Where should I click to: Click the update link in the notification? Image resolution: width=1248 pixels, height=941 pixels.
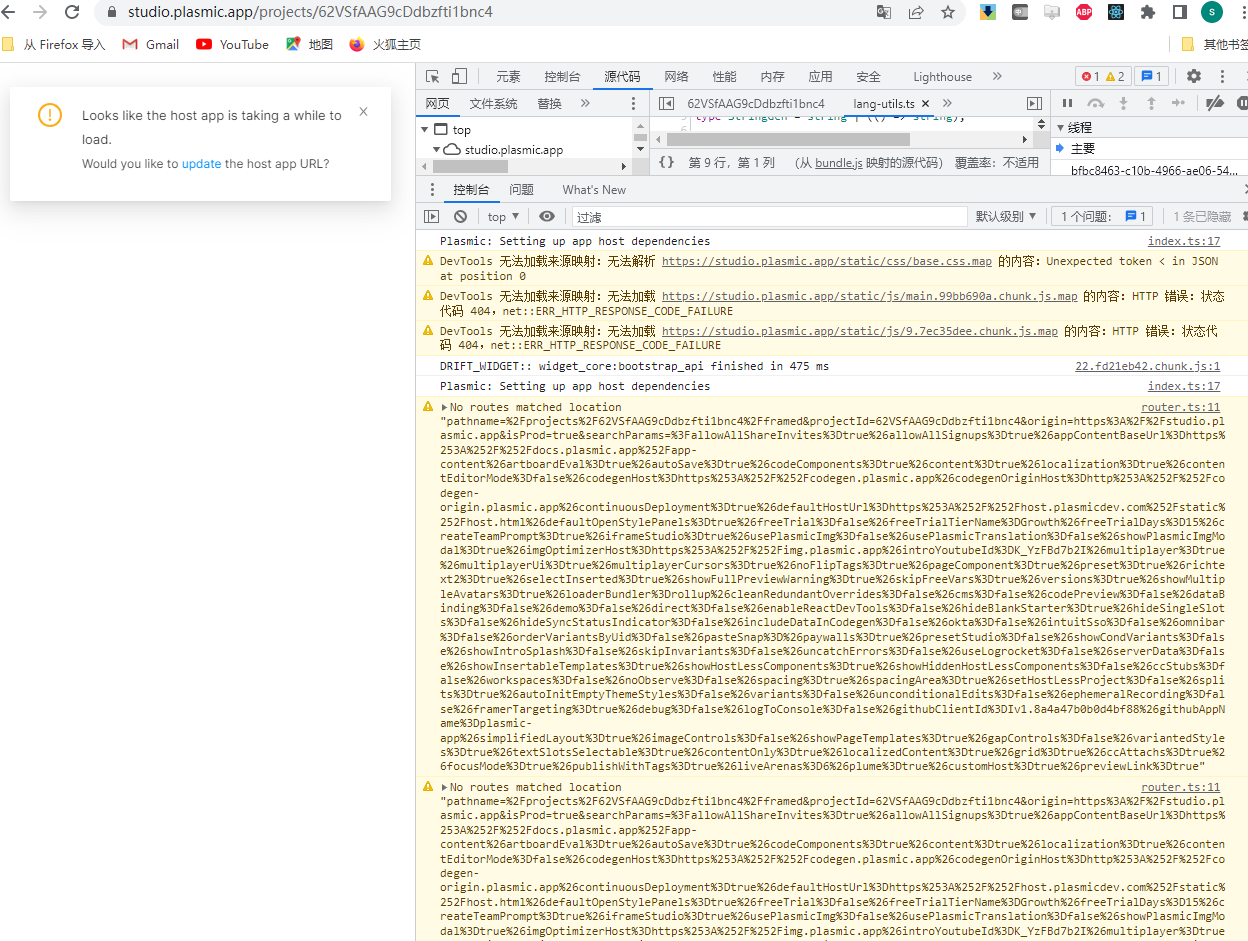(x=201, y=164)
